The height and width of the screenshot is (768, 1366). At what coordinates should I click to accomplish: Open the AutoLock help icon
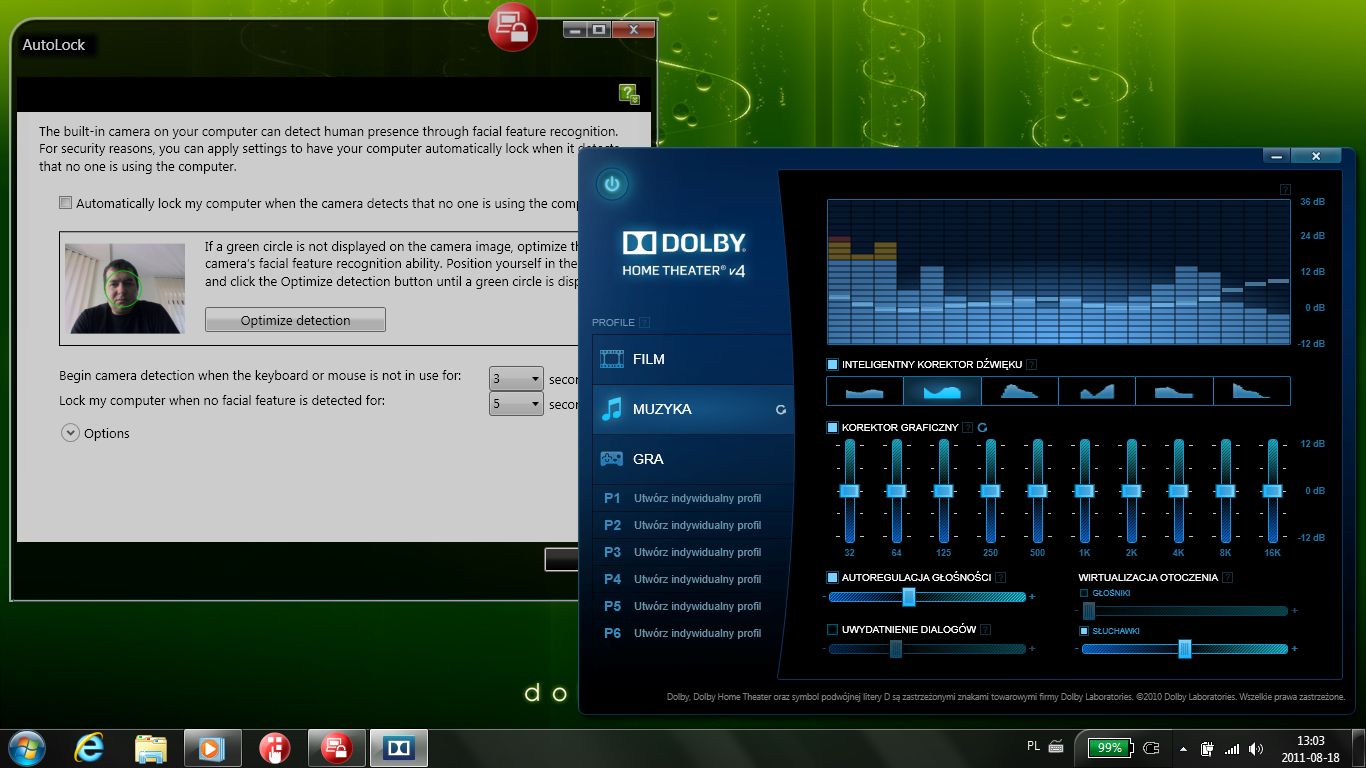tap(629, 94)
